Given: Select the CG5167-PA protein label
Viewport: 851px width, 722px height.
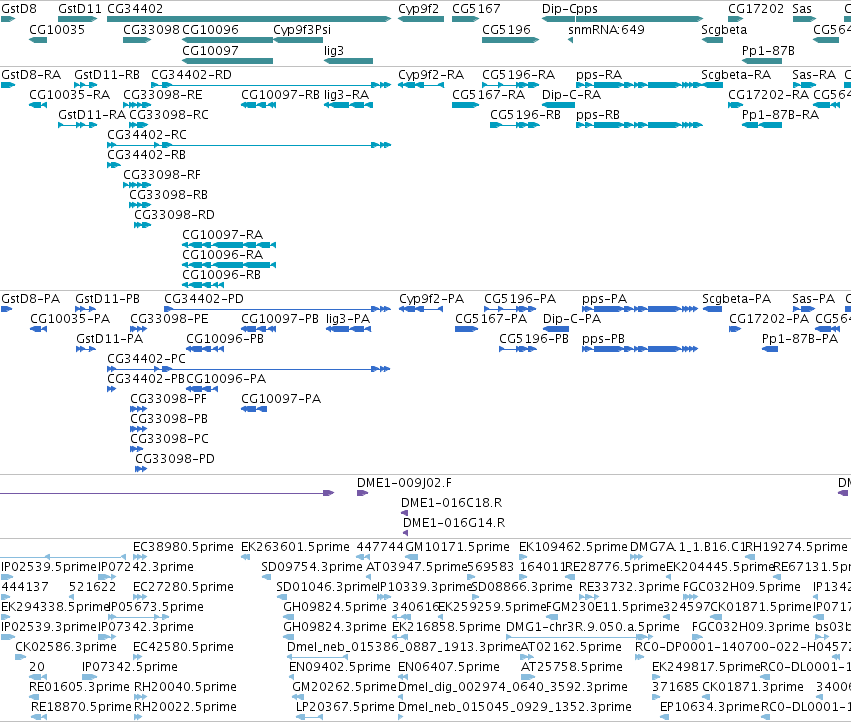Looking at the screenshot, I should (x=491, y=319).
